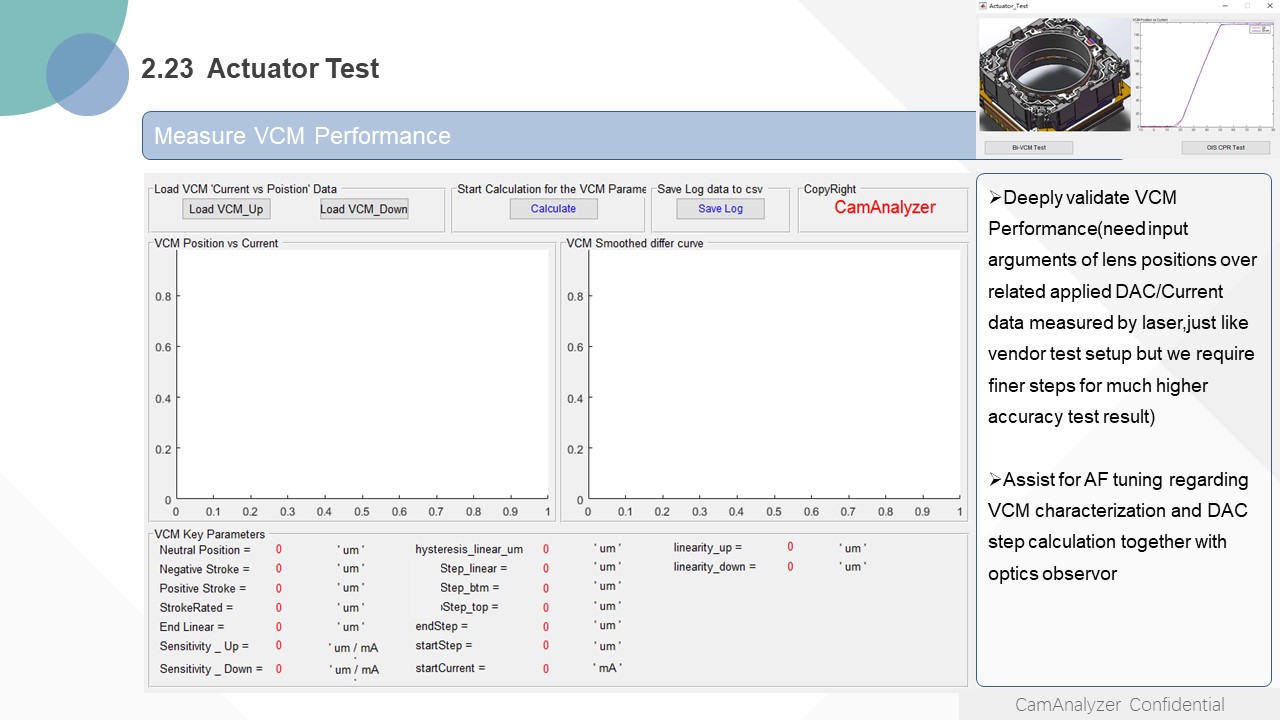The width and height of the screenshot is (1280, 720).
Task: Select the StrokeRated value
Action: tap(278, 607)
